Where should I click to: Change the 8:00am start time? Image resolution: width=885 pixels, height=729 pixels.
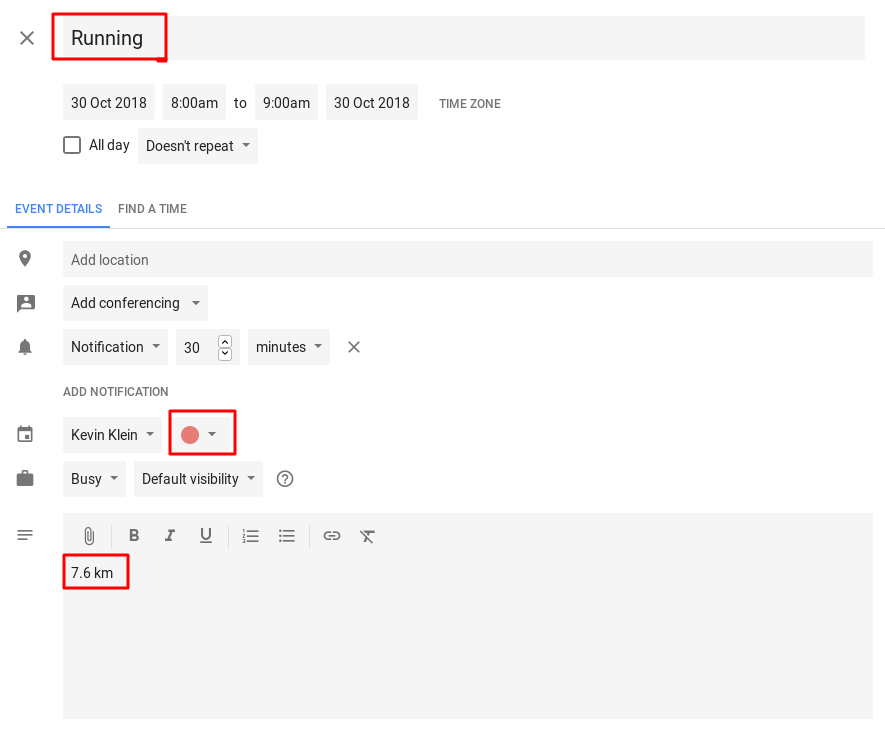(x=194, y=102)
